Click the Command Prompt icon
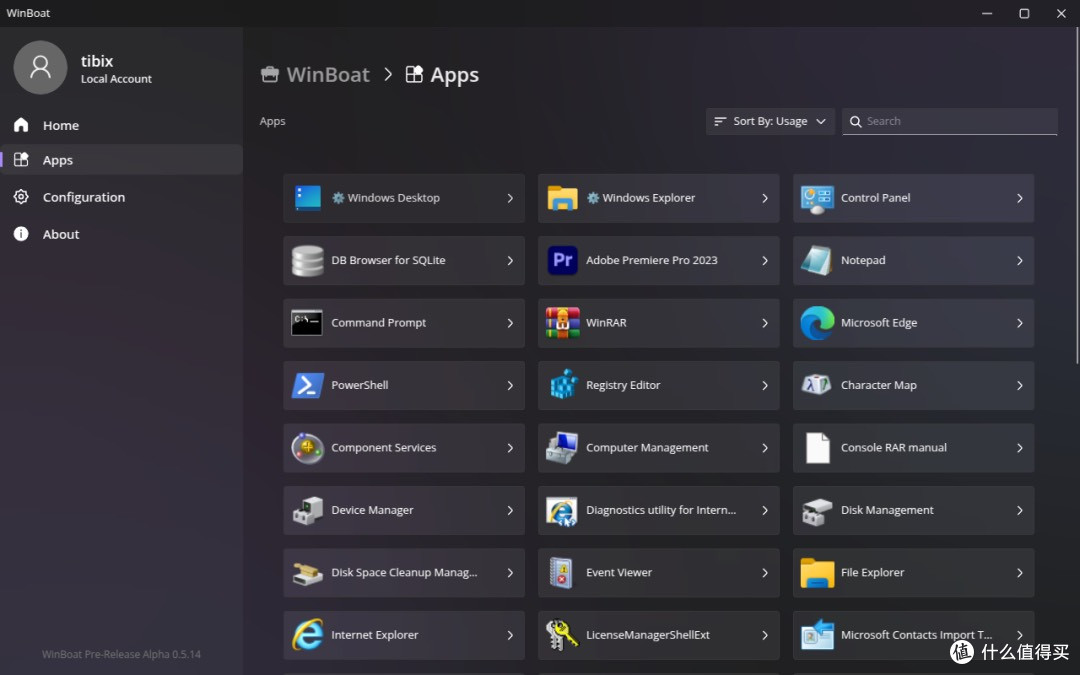The height and width of the screenshot is (675, 1080). point(307,323)
